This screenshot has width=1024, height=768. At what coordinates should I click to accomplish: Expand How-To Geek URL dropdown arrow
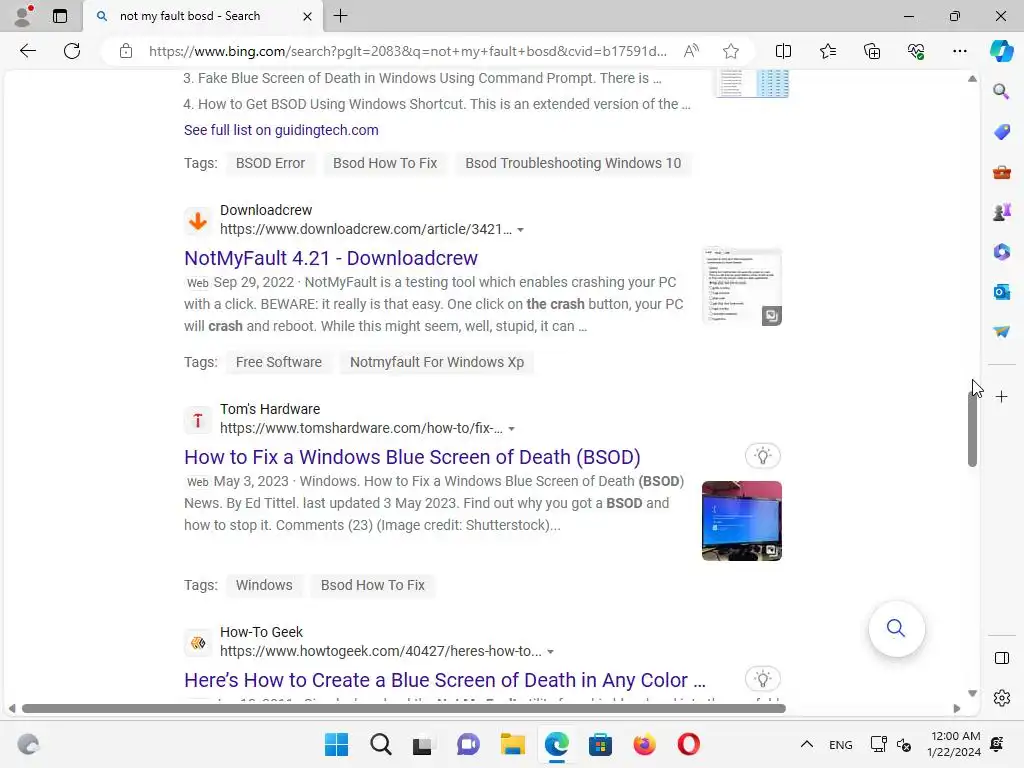point(551,652)
